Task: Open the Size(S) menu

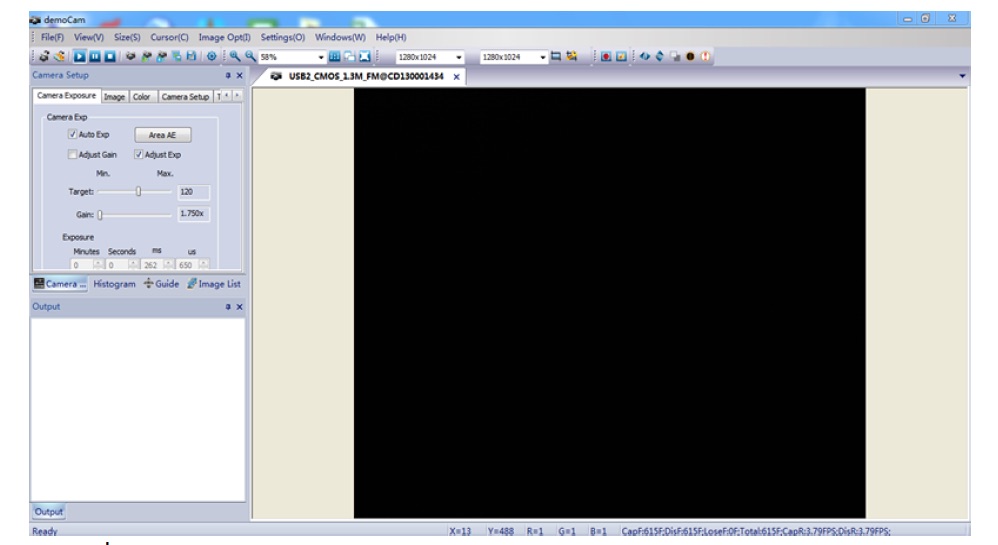Action: pyautogui.click(x=127, y=38)
